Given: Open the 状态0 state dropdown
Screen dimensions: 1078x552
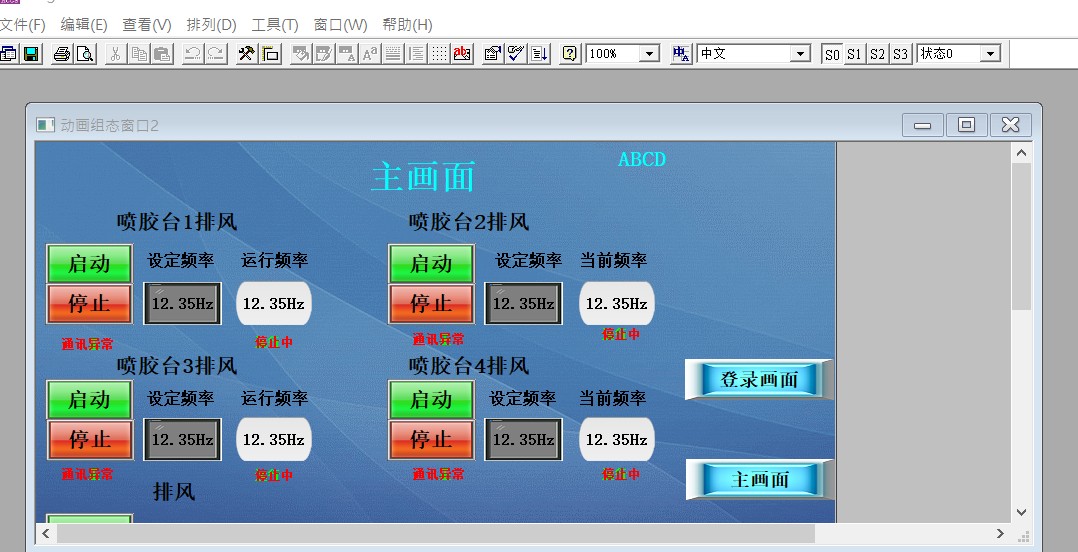Looking at the screenshot, I should (990, 54).
